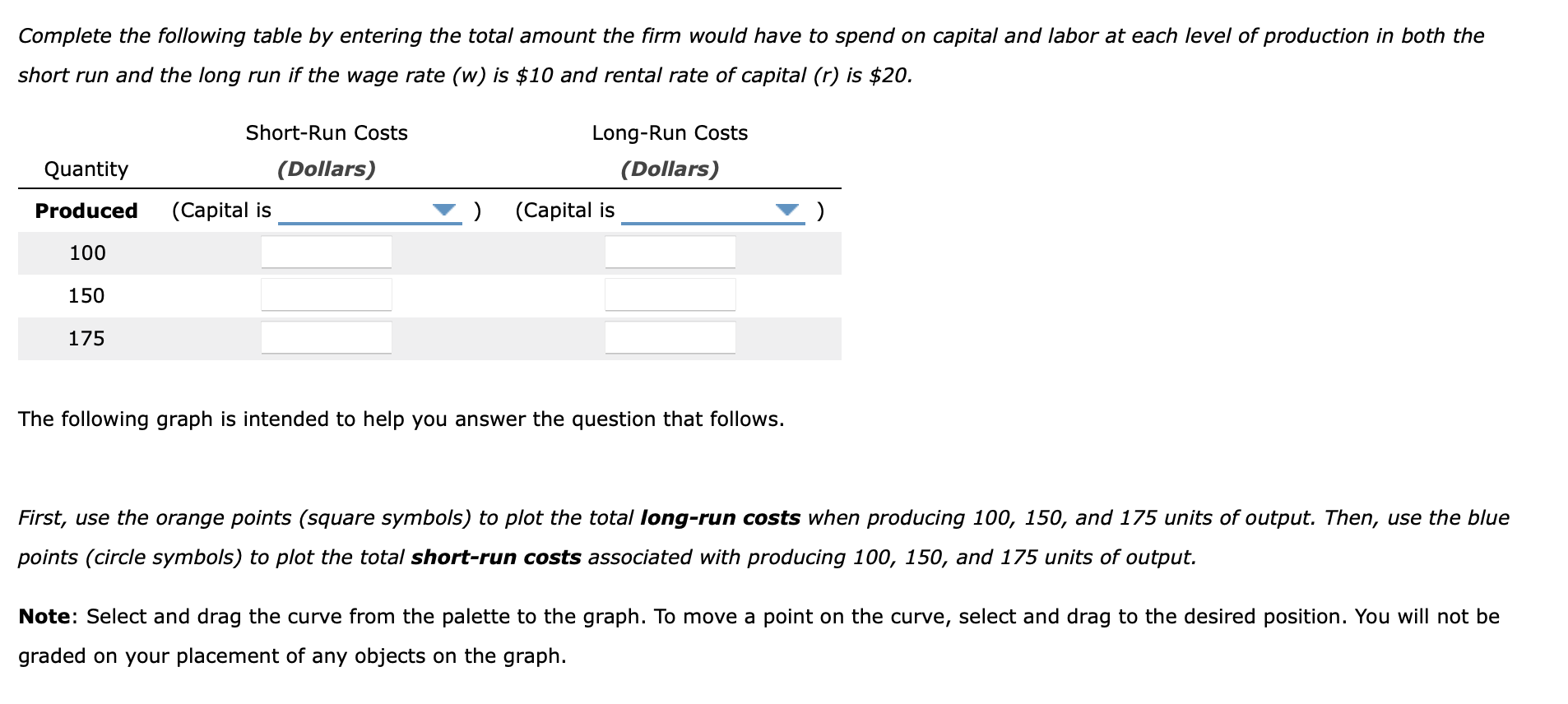Click the Short-Run cost field for quantity 175
Screen dimensions: 1568x704
coord(326,337)
